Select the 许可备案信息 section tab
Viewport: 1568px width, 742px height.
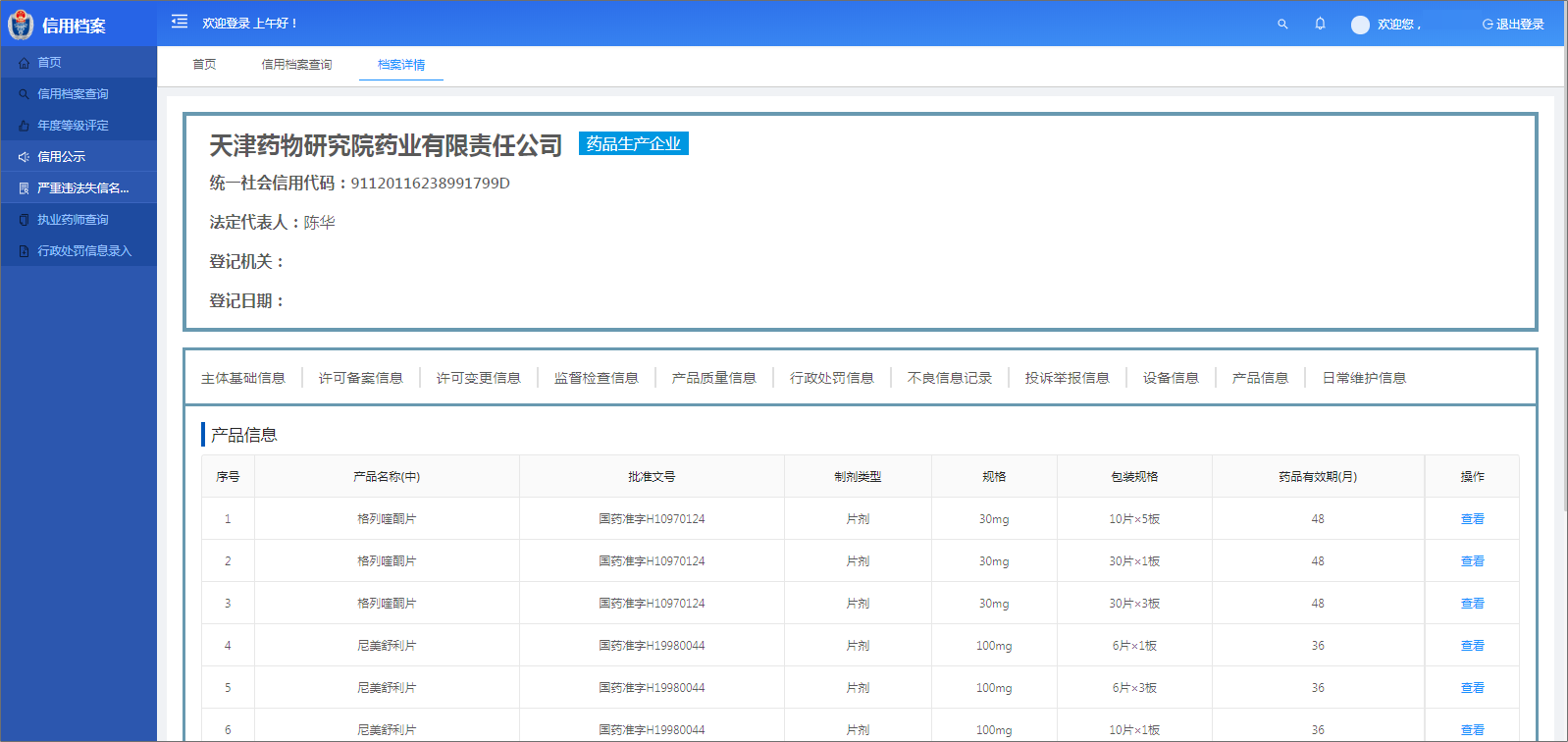[361, 378]
